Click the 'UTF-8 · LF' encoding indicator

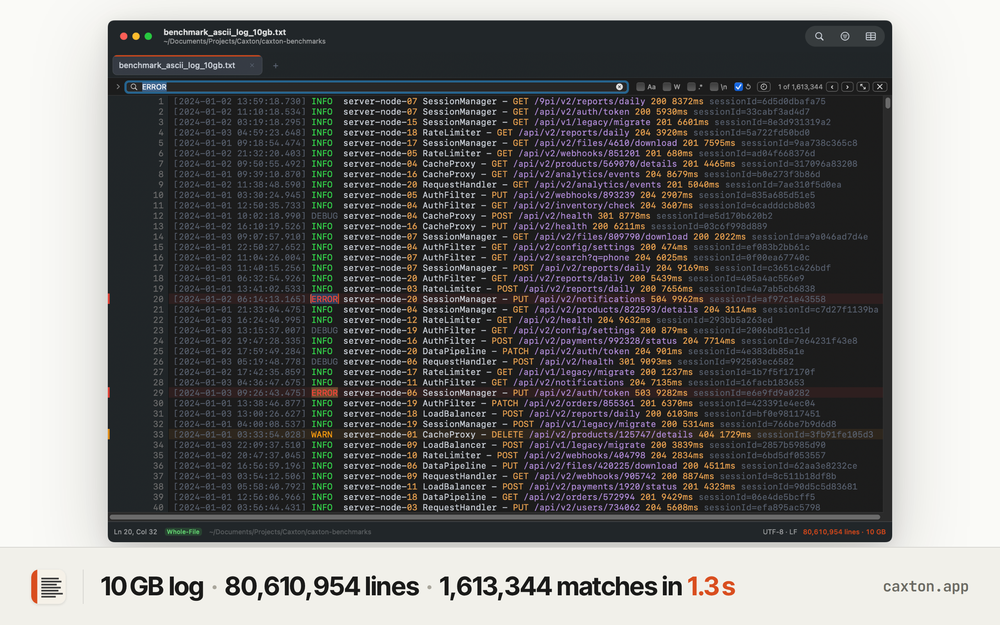pos(779,532)
